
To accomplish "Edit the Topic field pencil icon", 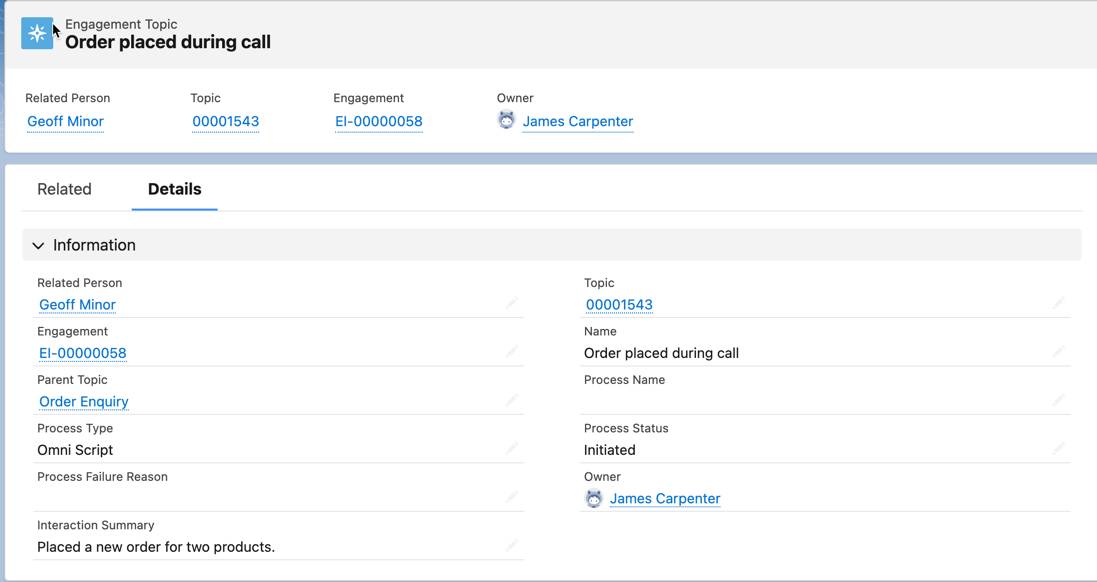I will [x=1059, y=303].
